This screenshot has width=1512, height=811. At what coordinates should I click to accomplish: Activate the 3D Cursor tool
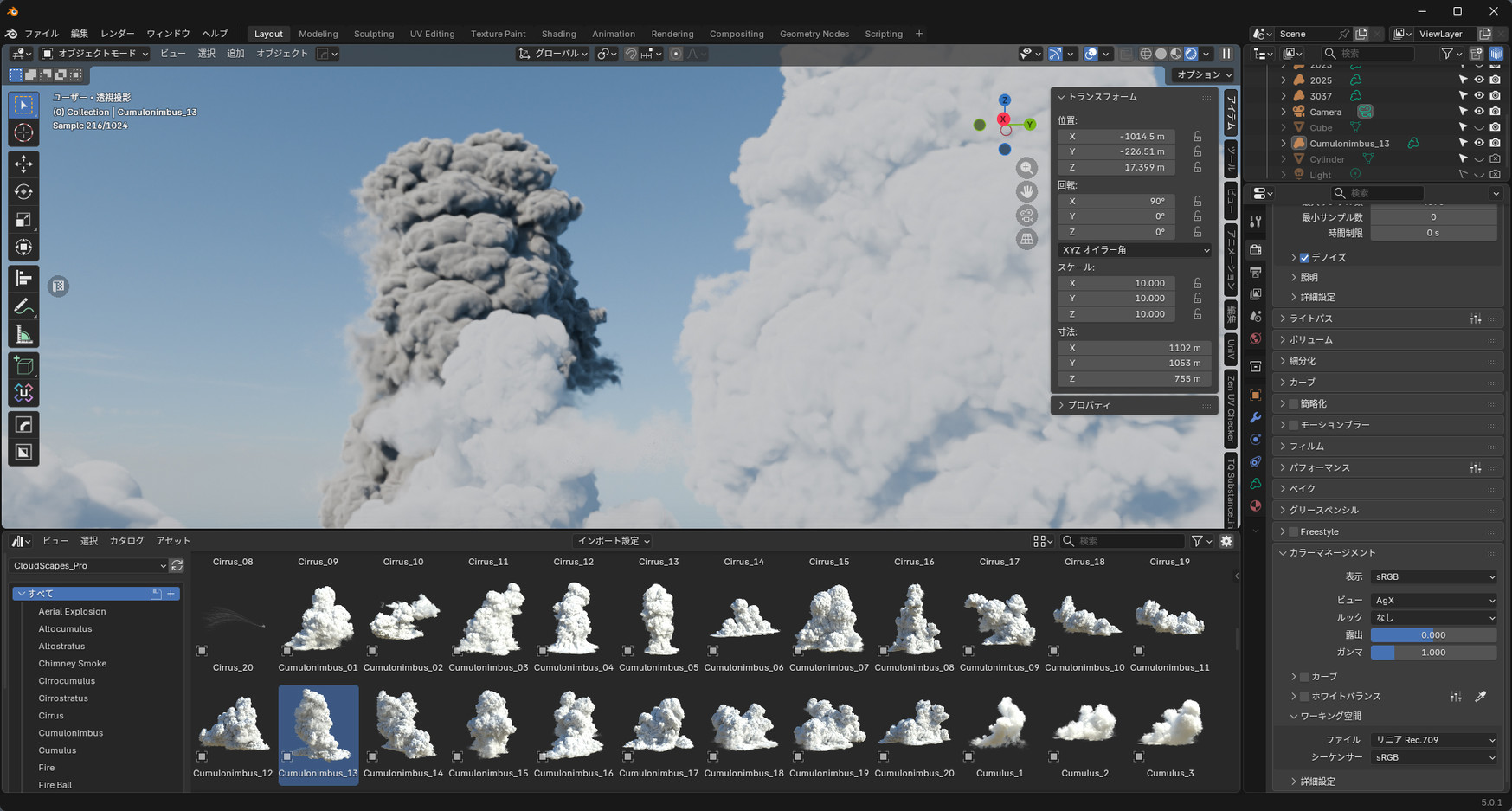coord(23,133)
